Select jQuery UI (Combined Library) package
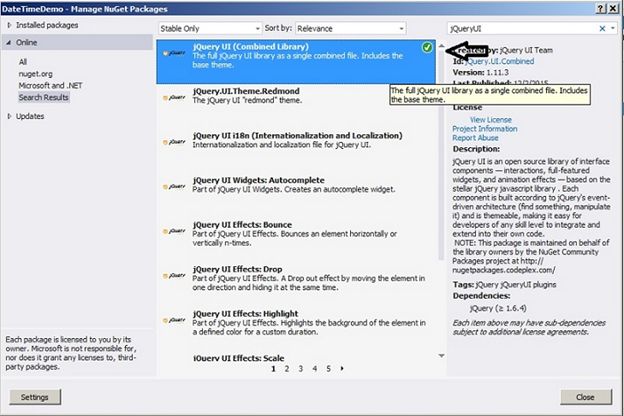The image size is (624, 416). coord(296,62)
